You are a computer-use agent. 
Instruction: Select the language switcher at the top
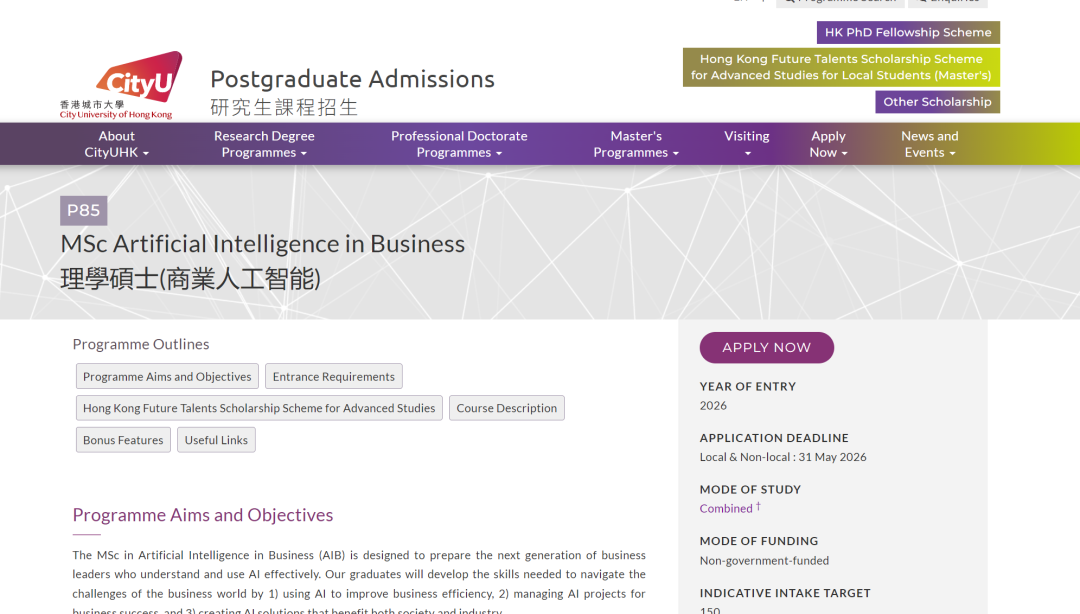[740, 2]
